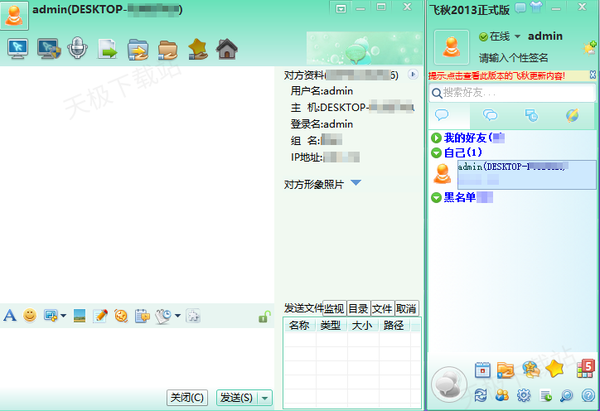Click the 监视 button
The width and height of the screenshot is (600, 411).
(x=334, y=308)
